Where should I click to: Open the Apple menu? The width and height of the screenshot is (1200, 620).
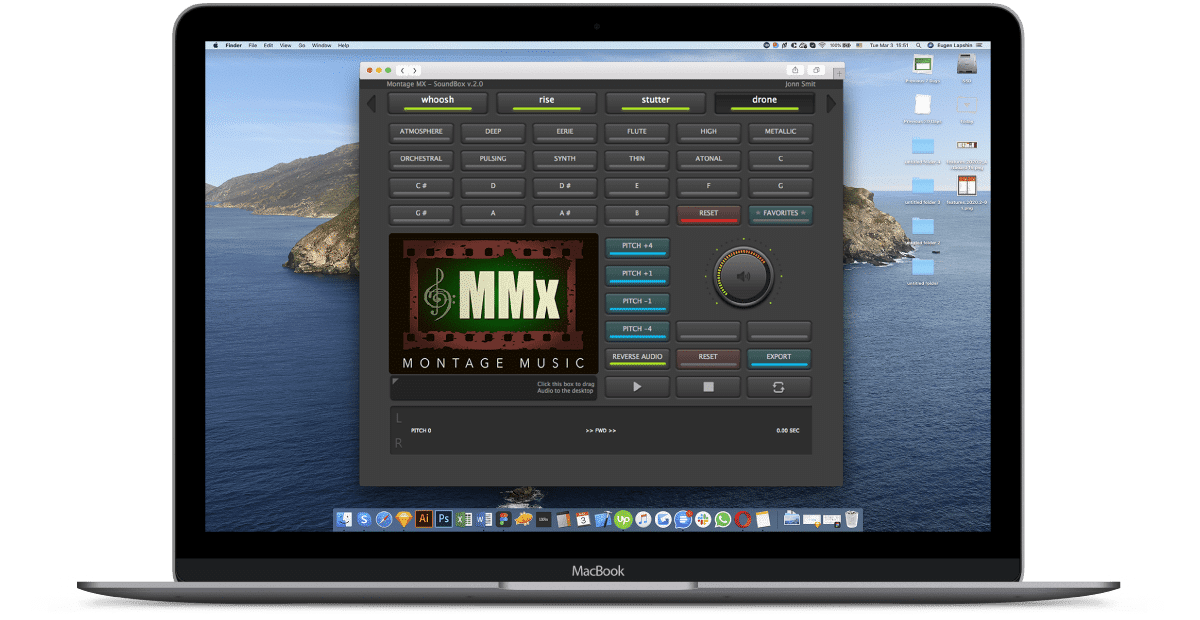[x=215, y=45]
